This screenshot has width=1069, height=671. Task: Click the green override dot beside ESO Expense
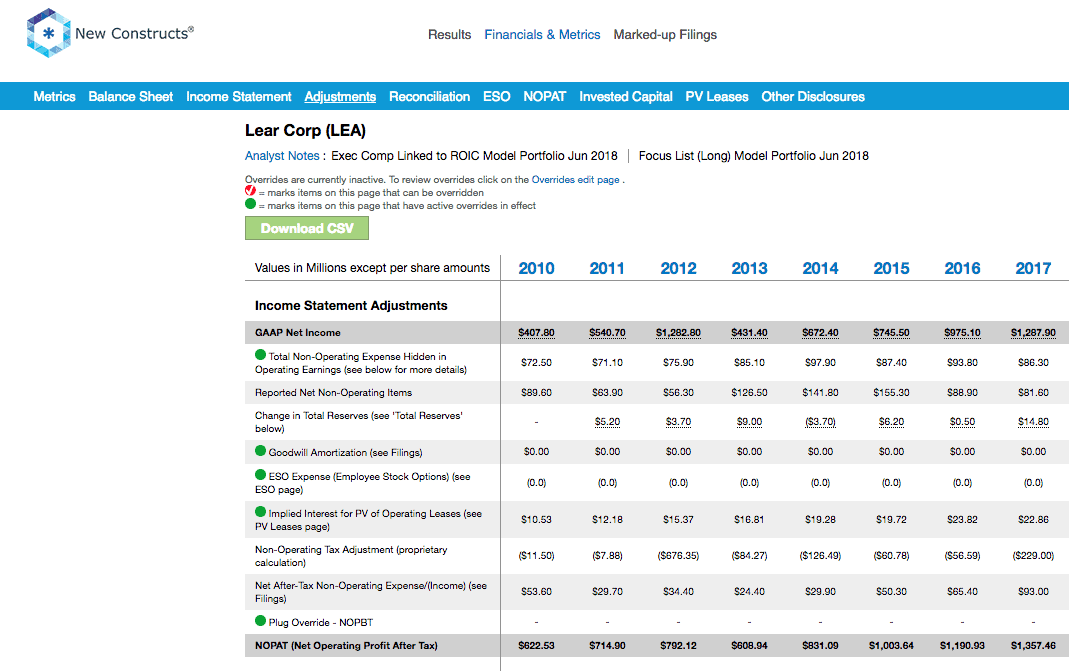pyautogui.click(x=260, y=475)
